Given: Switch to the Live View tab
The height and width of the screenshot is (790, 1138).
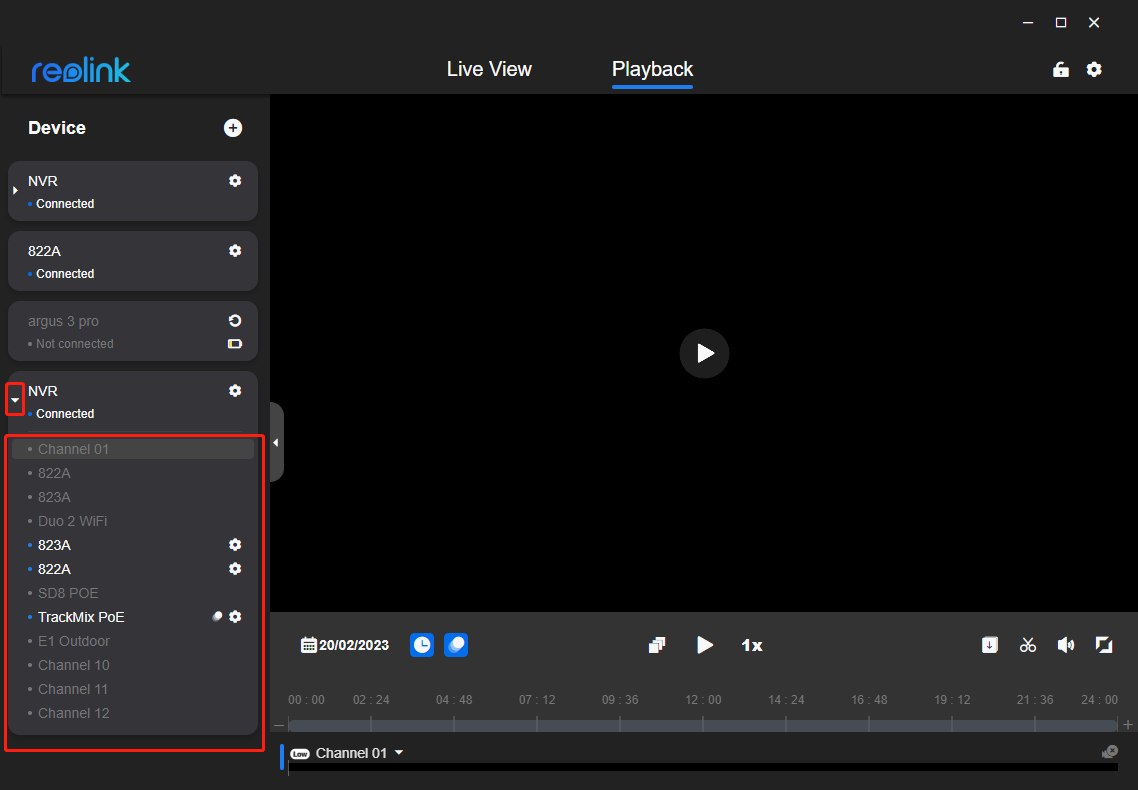Looking at the screenshot, I should pyautogui.click(x=489, y=69).
